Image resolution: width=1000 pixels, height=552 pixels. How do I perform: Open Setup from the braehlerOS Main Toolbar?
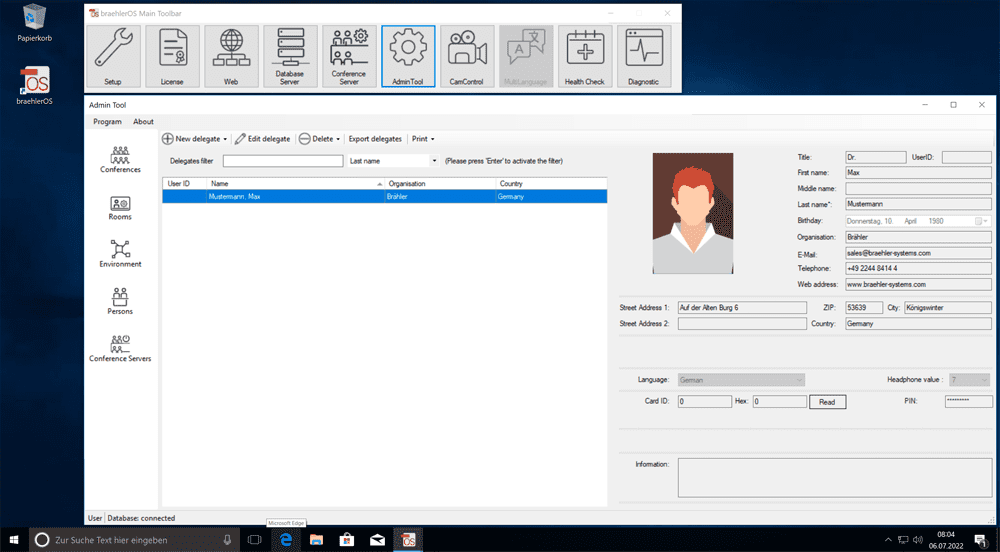point(114,56)
